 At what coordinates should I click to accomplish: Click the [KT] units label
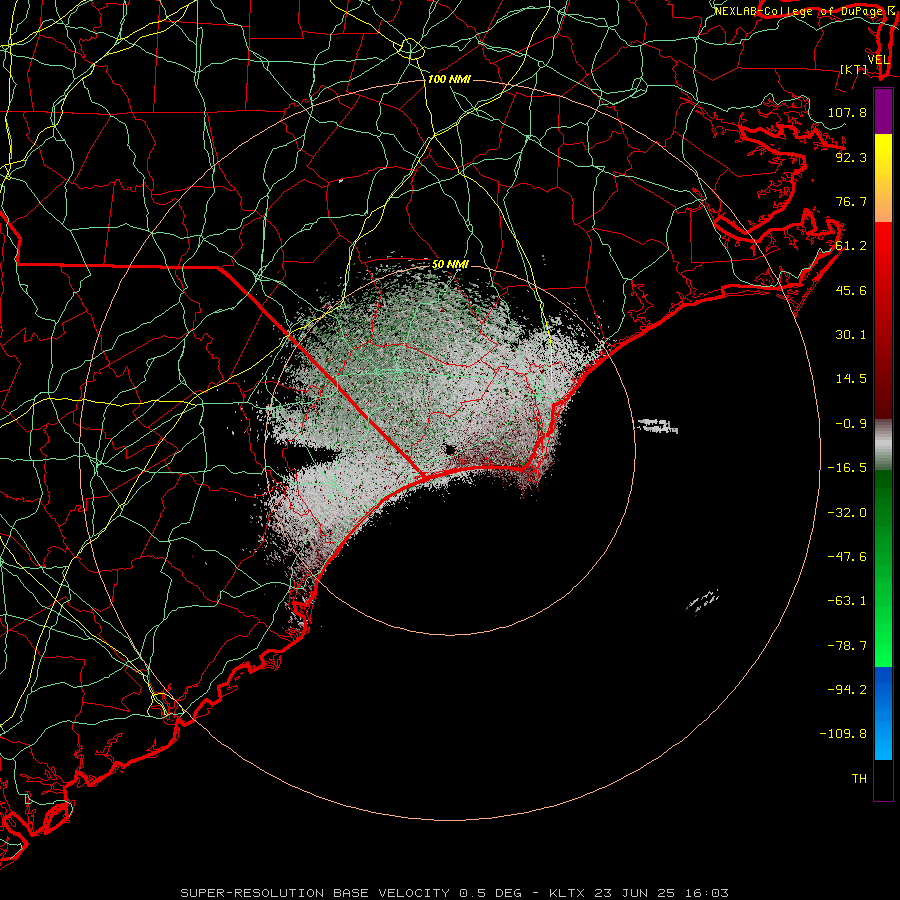coord(854,69)
